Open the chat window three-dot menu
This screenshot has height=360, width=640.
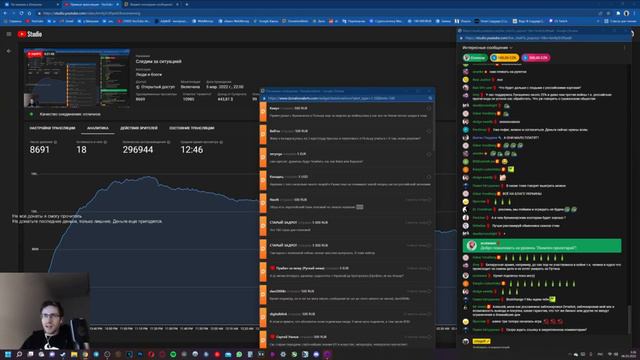click(624, 48)
